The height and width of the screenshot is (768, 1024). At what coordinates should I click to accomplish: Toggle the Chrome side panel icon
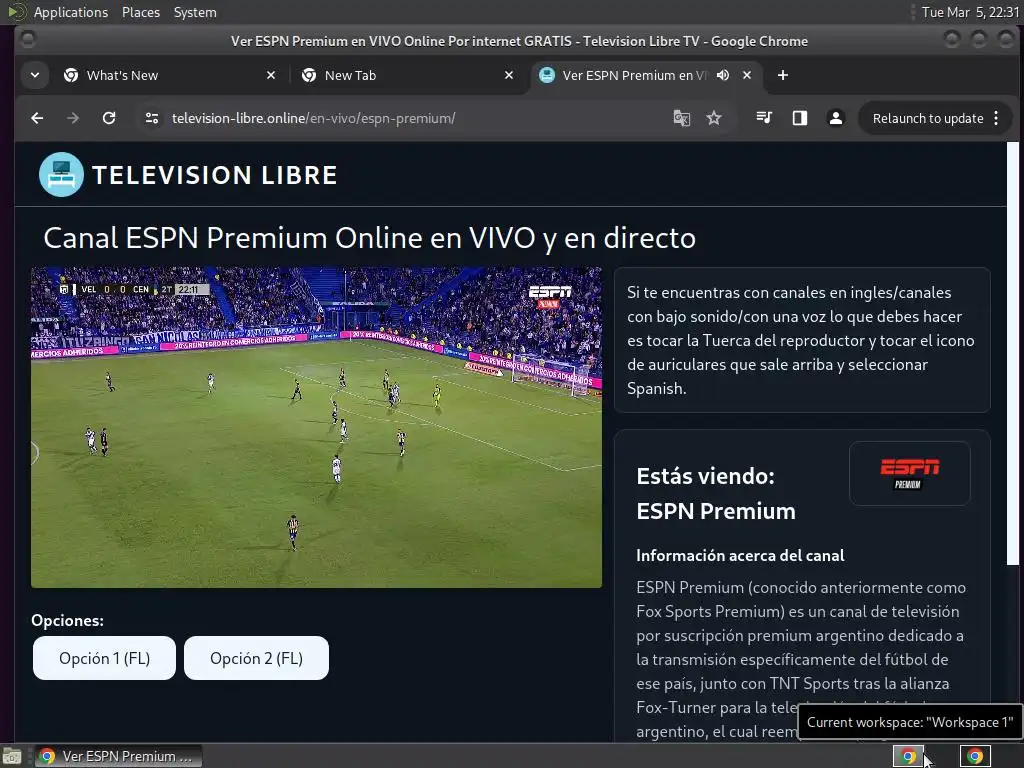[799, 118]
